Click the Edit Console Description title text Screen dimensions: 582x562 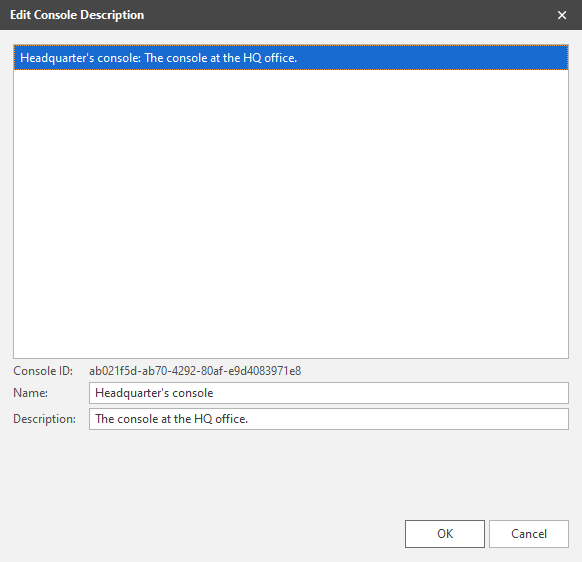pos(77,15)
